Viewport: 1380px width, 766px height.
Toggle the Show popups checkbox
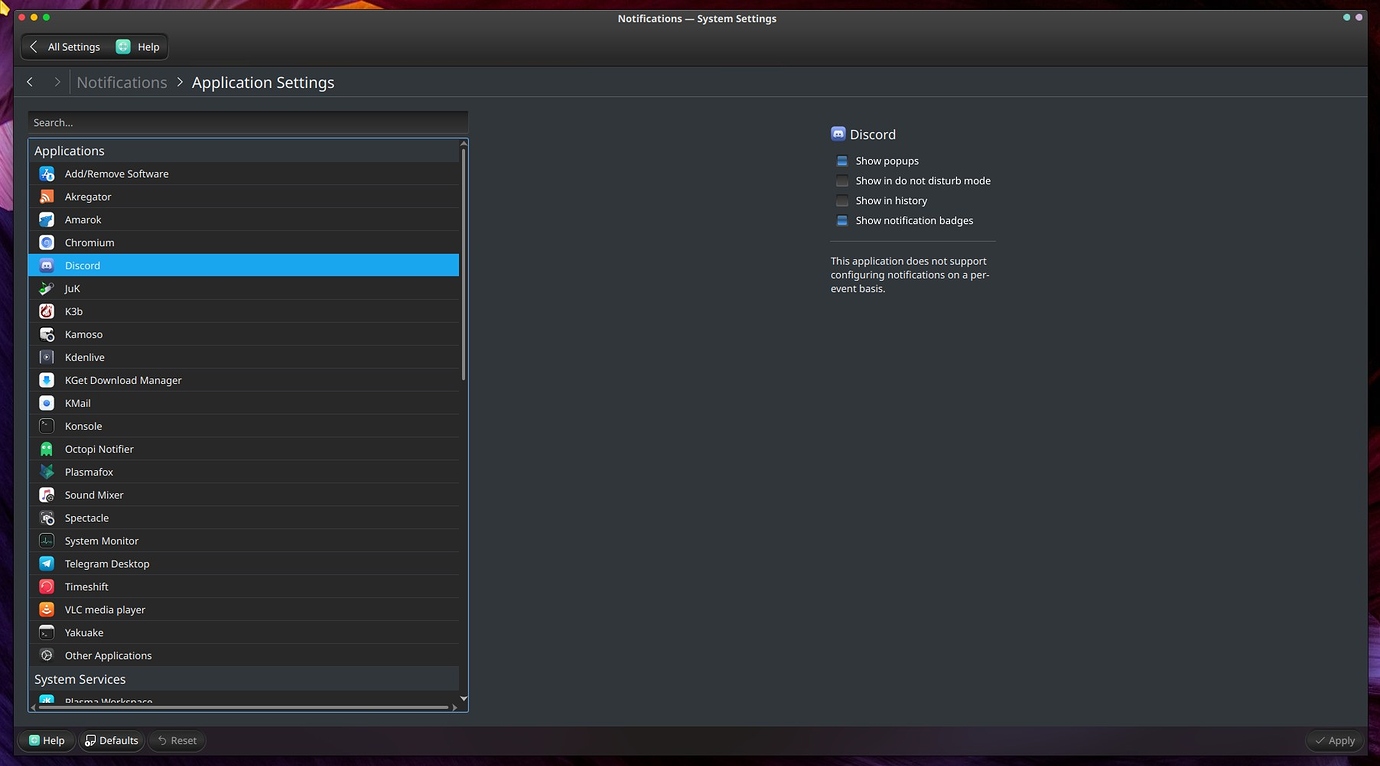pyautogui.click(x=842, y=161)
